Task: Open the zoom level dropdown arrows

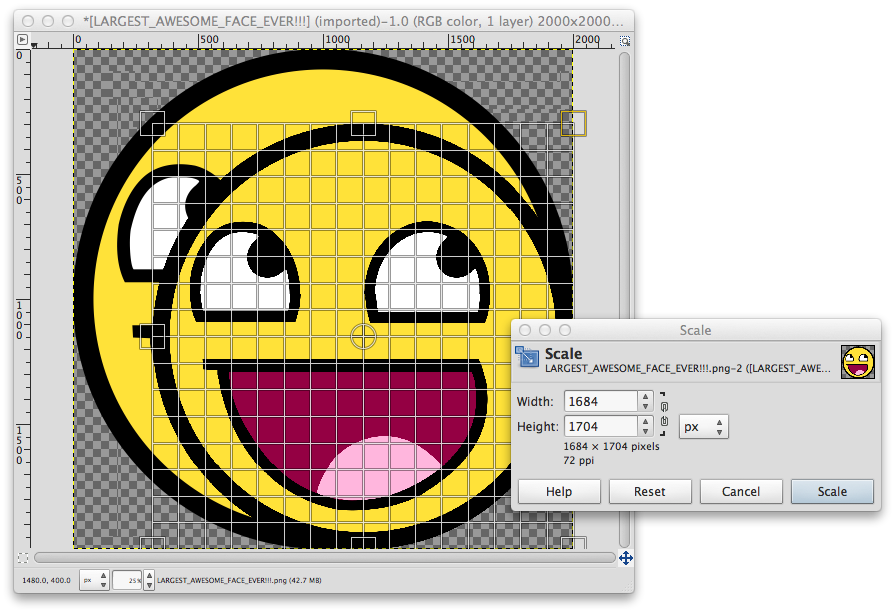Action: click(148, 580)
